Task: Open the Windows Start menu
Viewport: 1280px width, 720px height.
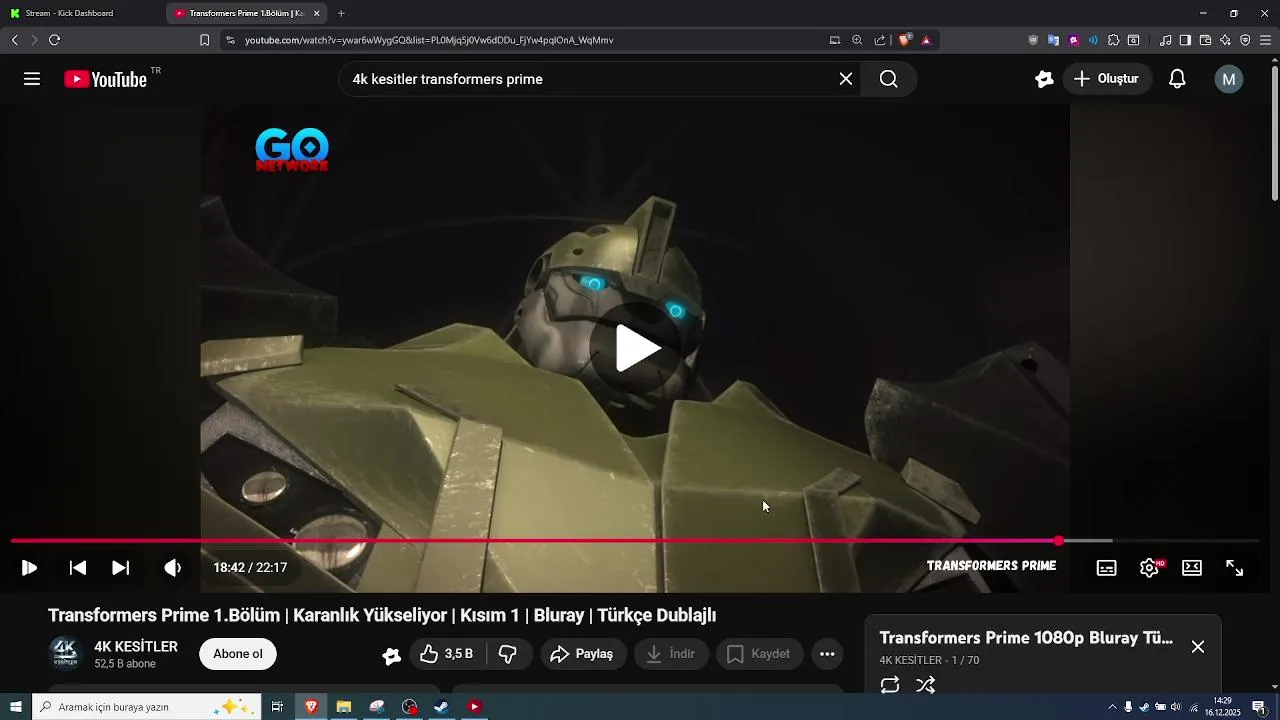Action: point(16,707)
